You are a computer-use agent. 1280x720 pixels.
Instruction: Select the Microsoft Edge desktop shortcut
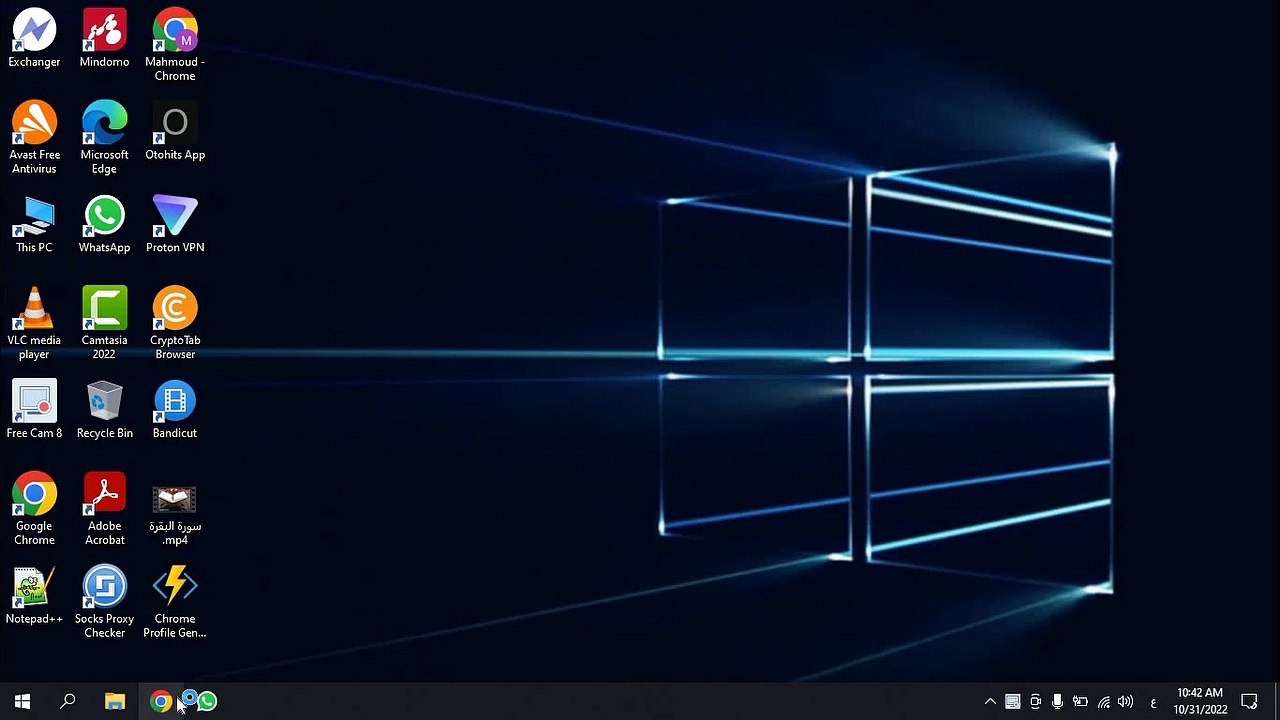pyautogui.click(x=104, y=138)
